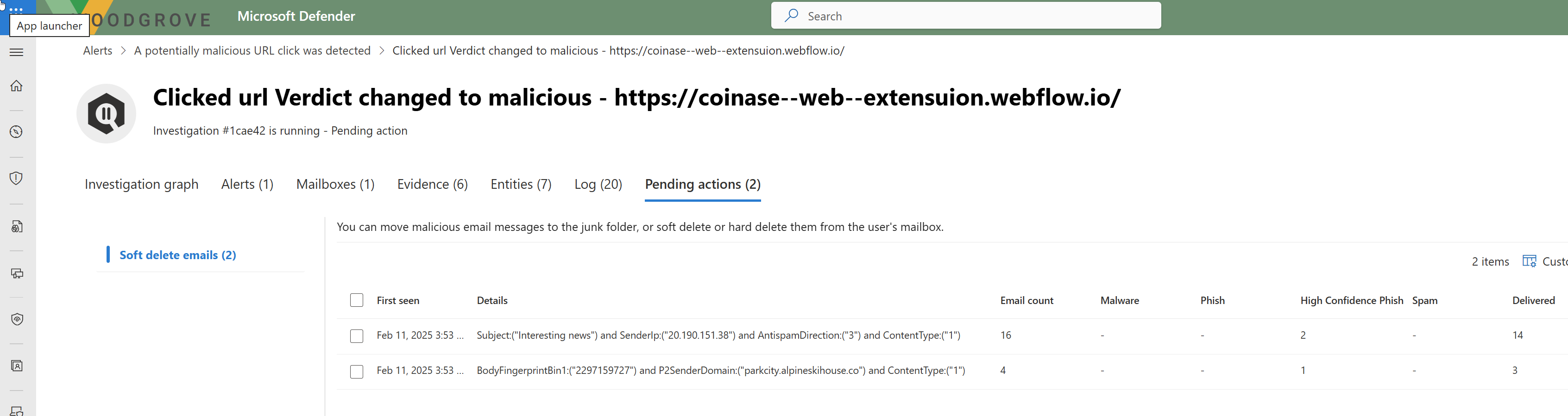Open the Evidence (6) tab

point(433,184)
